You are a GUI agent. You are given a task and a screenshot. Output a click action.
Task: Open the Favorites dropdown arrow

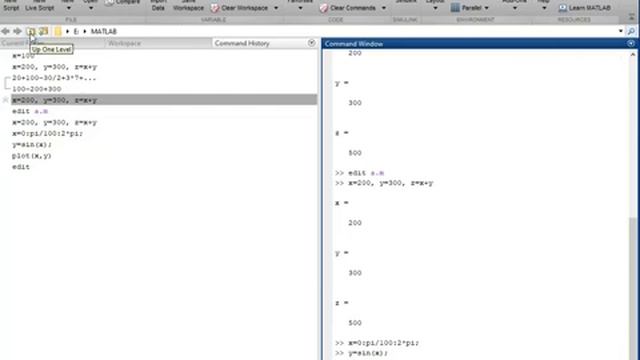click(x=300, y=8)
